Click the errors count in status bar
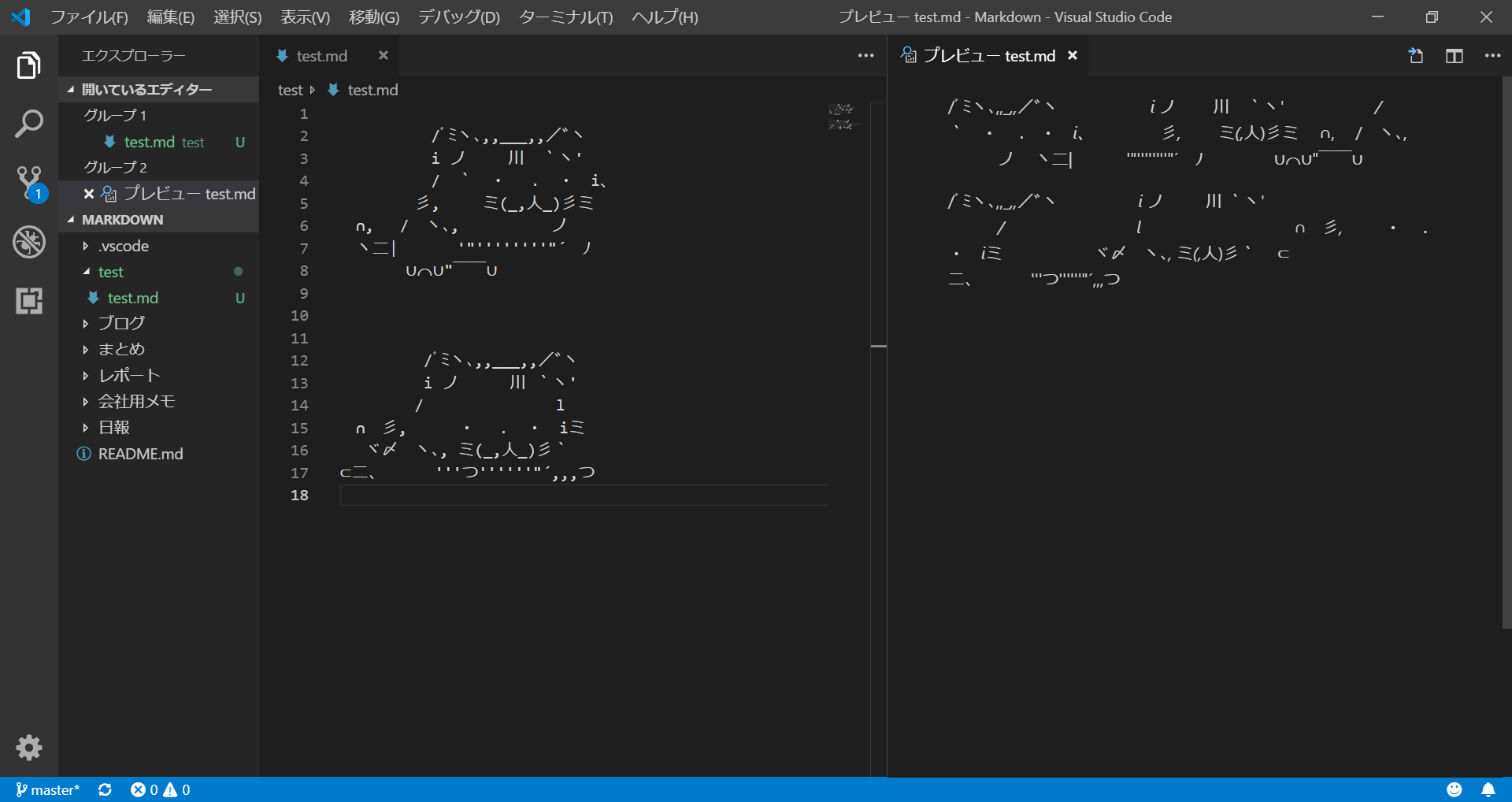Viewport: 1512px width, 802px height. click(x=144, y=789)
